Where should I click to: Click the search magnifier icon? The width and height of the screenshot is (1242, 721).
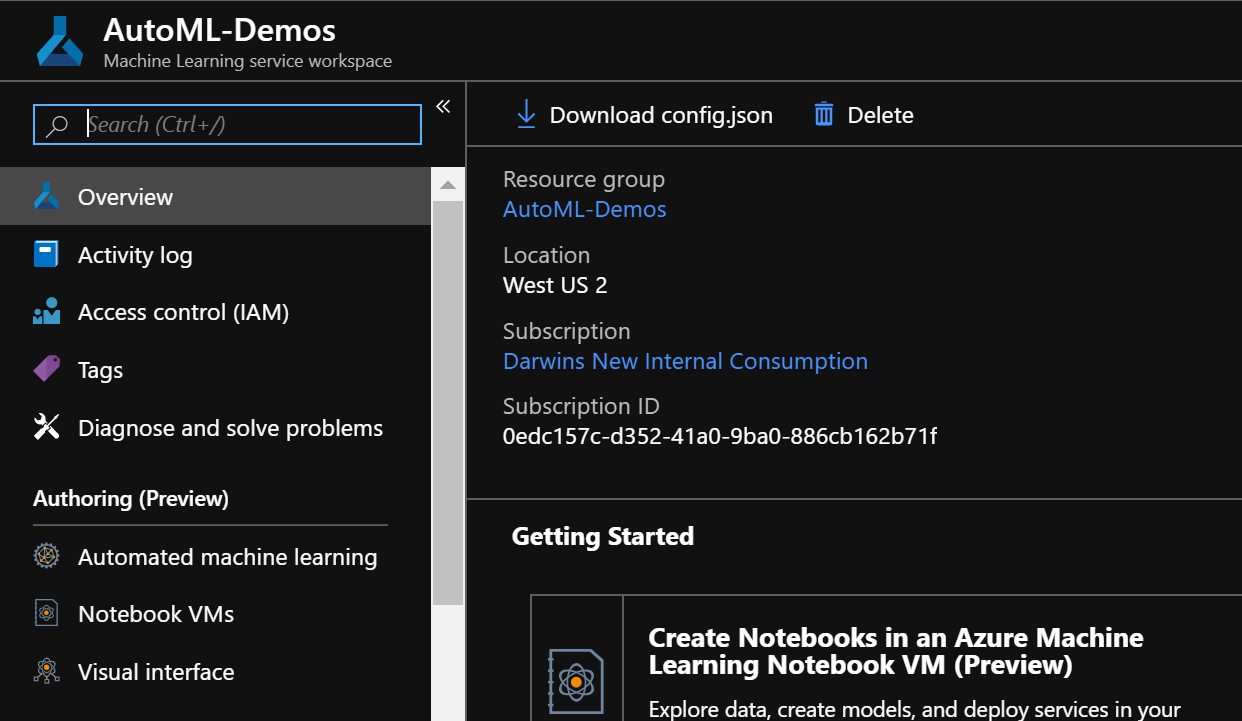click(58, 125)
